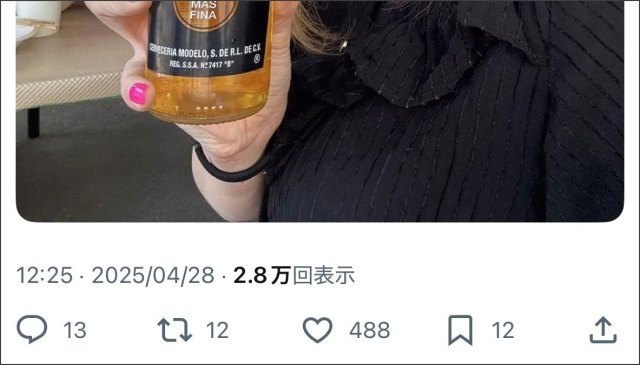Click the bookmark count 12 beside bookmark
This screenshot has width=640, height=365.
502,330
